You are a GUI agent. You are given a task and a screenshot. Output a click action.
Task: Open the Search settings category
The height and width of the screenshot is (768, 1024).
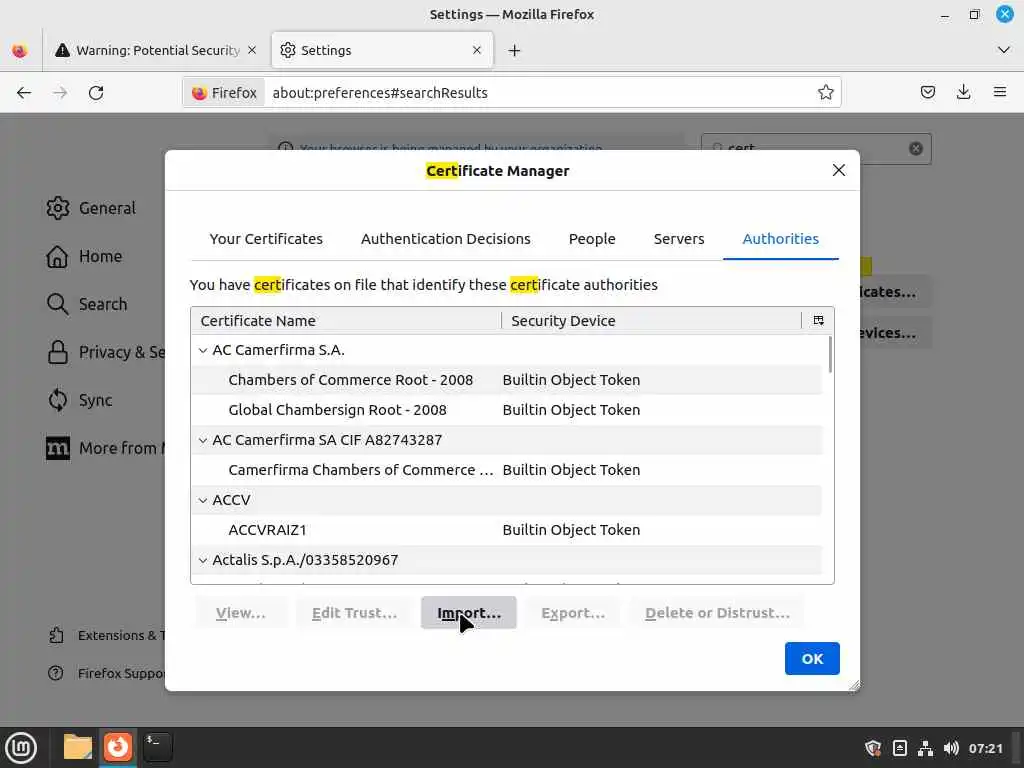(x=86, y=304)
